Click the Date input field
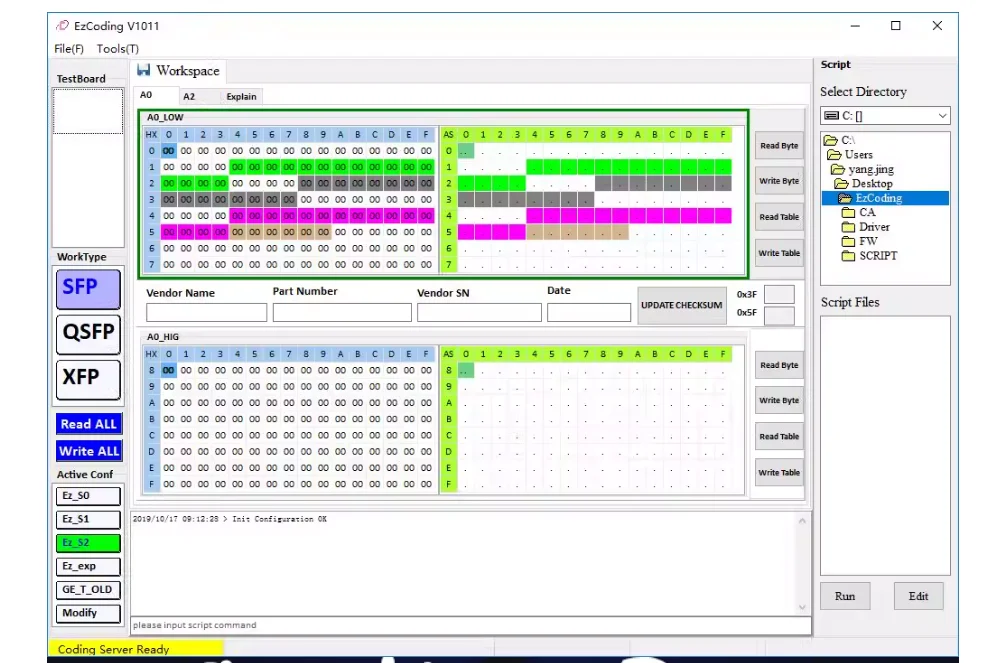The height and width of the screenshot is (663, 996). (x=589, y=312)
